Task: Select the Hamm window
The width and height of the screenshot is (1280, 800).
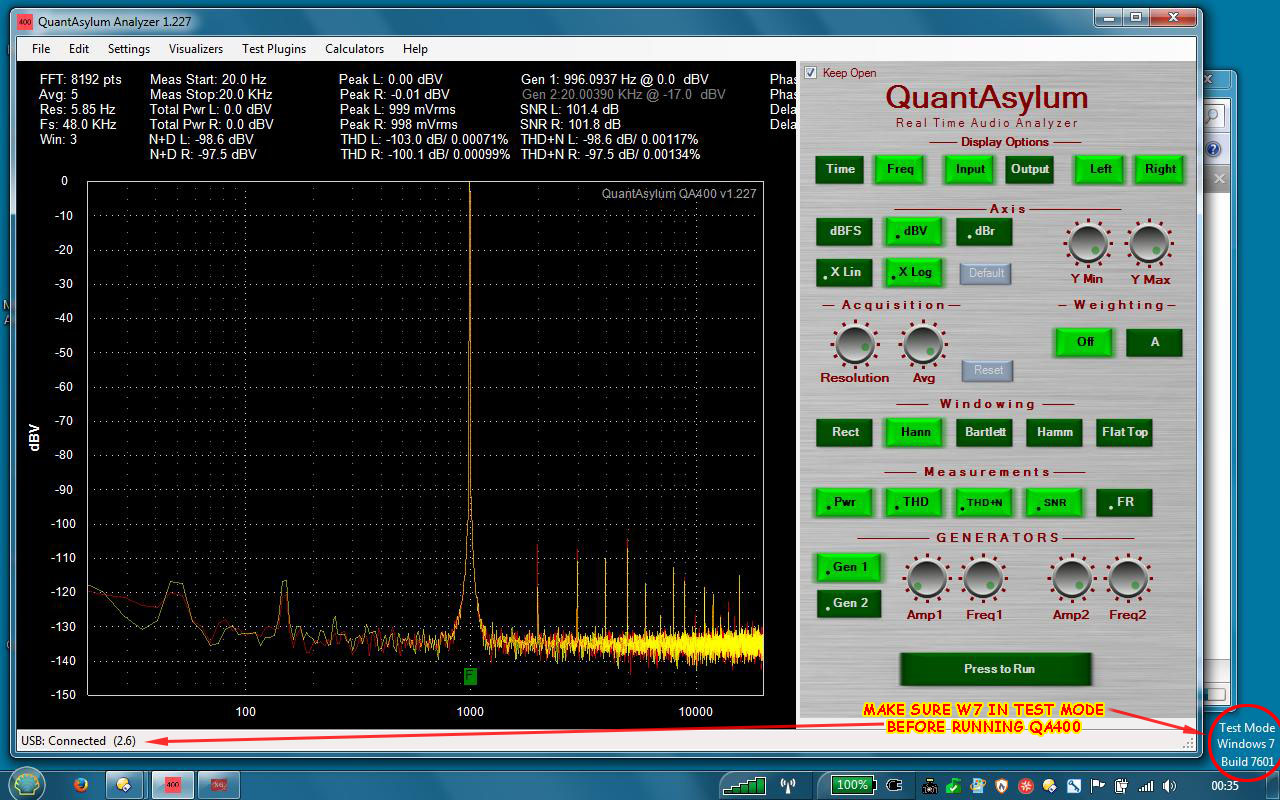Action: (x=1054, y=432)
